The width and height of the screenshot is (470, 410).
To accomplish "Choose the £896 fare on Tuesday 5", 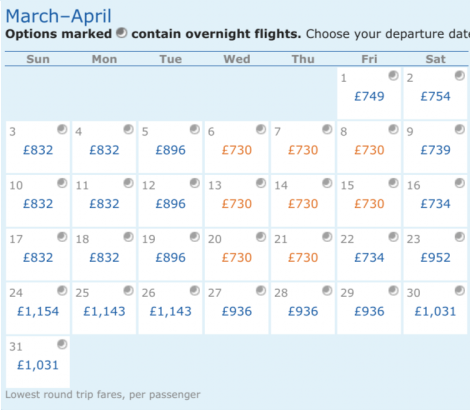I will tap(170, 150).
